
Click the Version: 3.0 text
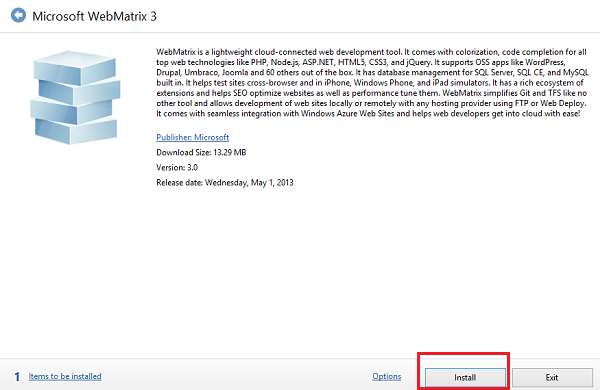[x=177, y=168]
